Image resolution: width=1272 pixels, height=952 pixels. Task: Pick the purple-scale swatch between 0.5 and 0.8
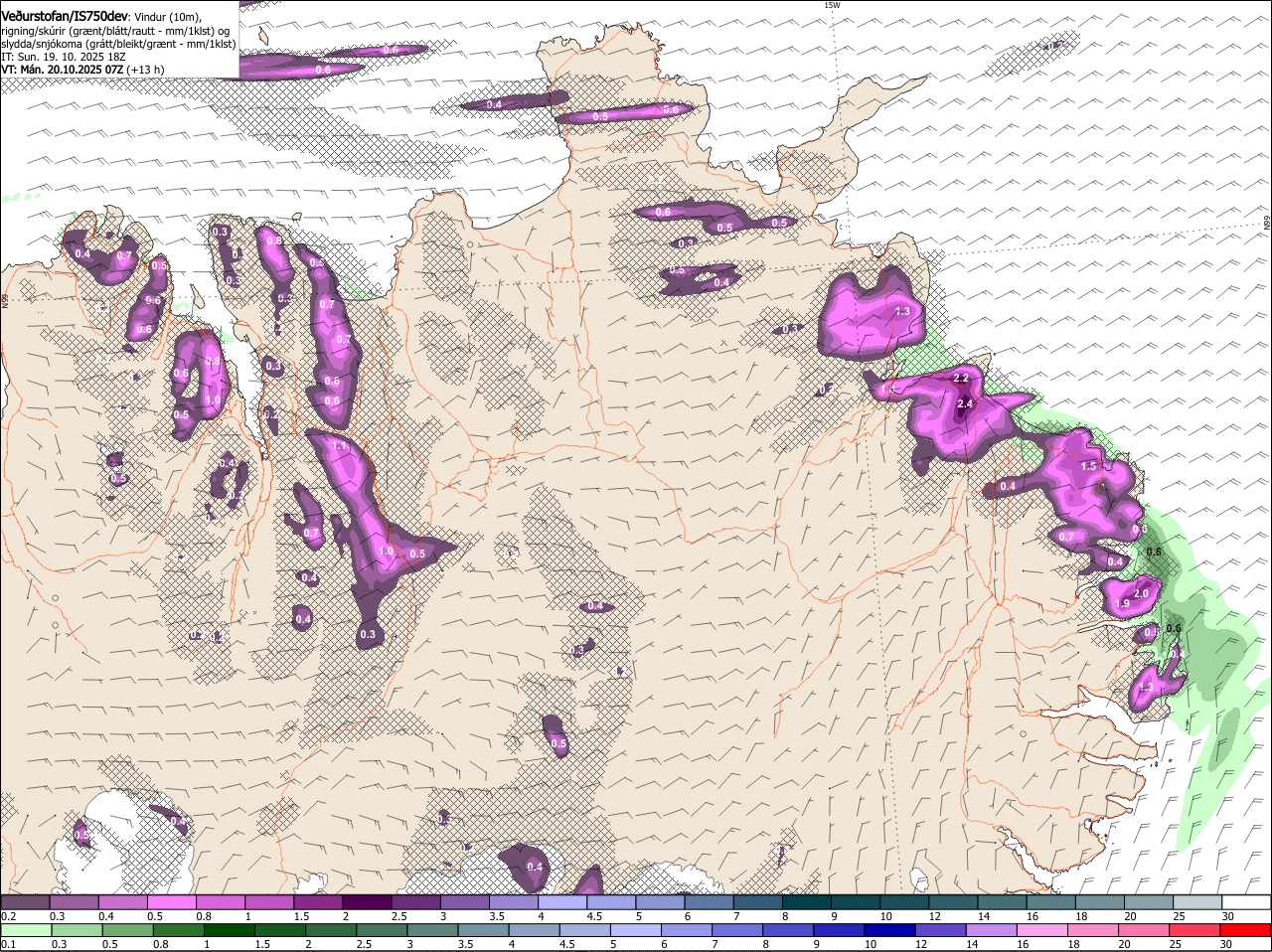(x=171, y=902)
